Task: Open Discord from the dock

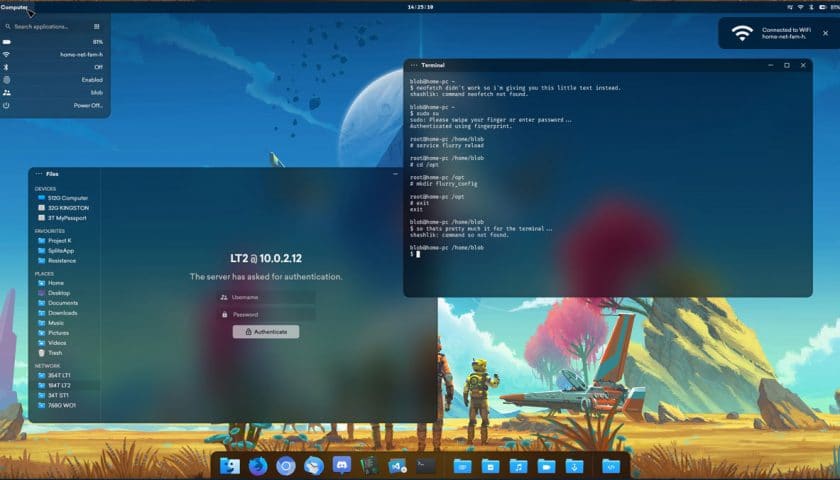Action: 342,466
